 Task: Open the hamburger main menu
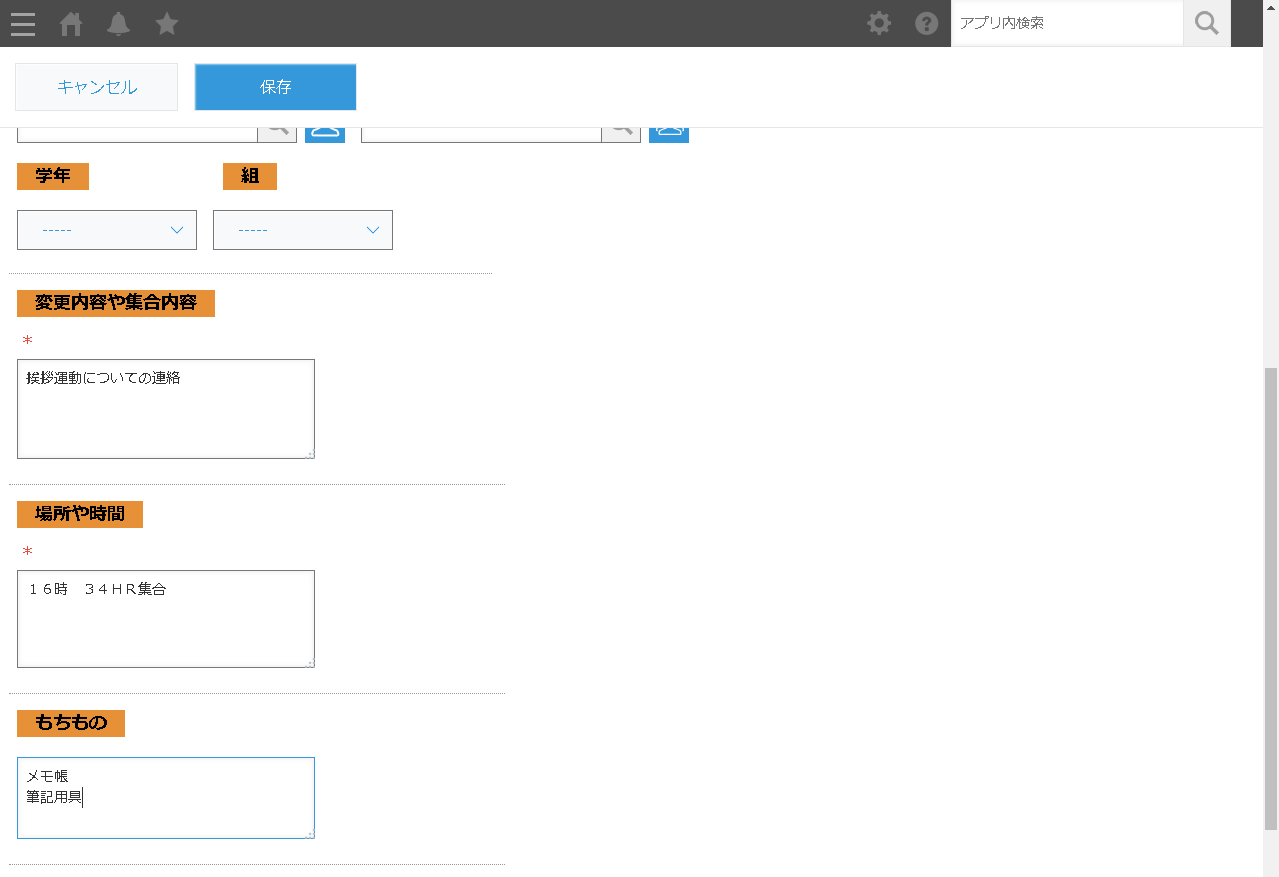pyautogui.click(x=23, y=24)
